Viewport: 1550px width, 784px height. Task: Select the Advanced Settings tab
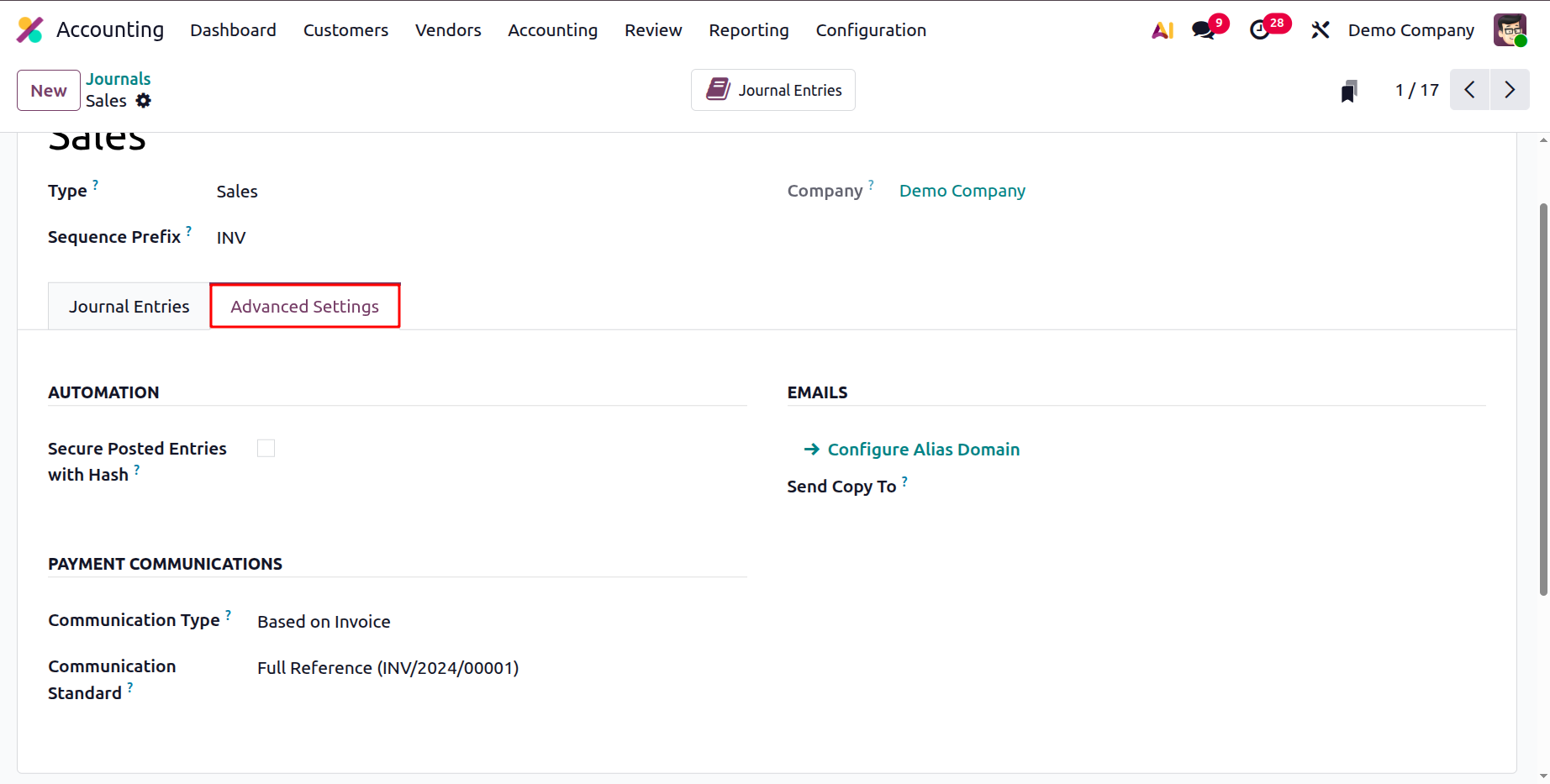click(305, 307)
